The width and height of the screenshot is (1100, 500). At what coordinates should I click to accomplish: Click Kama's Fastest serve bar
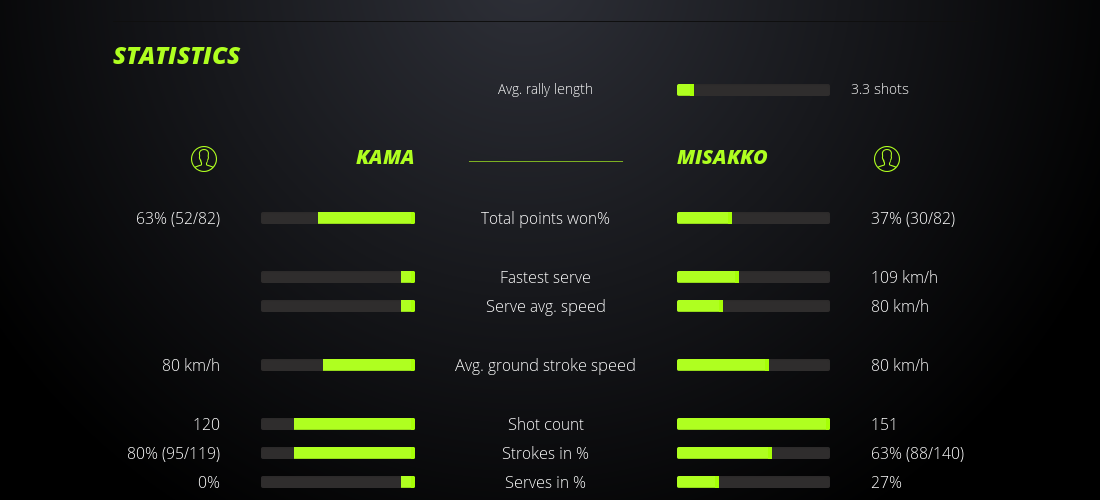pos(338,277)
